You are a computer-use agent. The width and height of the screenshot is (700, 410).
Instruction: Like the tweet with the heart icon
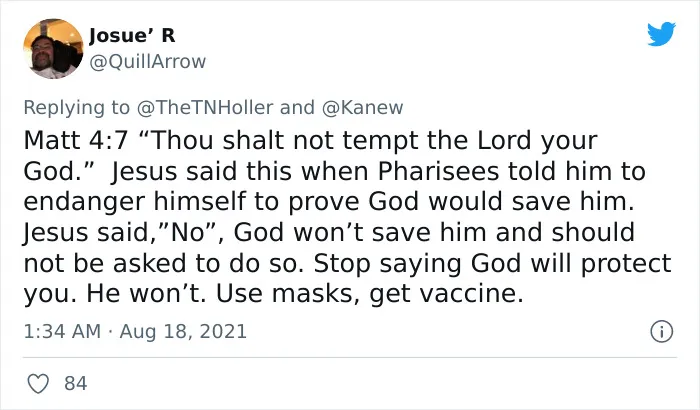[x=38, y=384]
